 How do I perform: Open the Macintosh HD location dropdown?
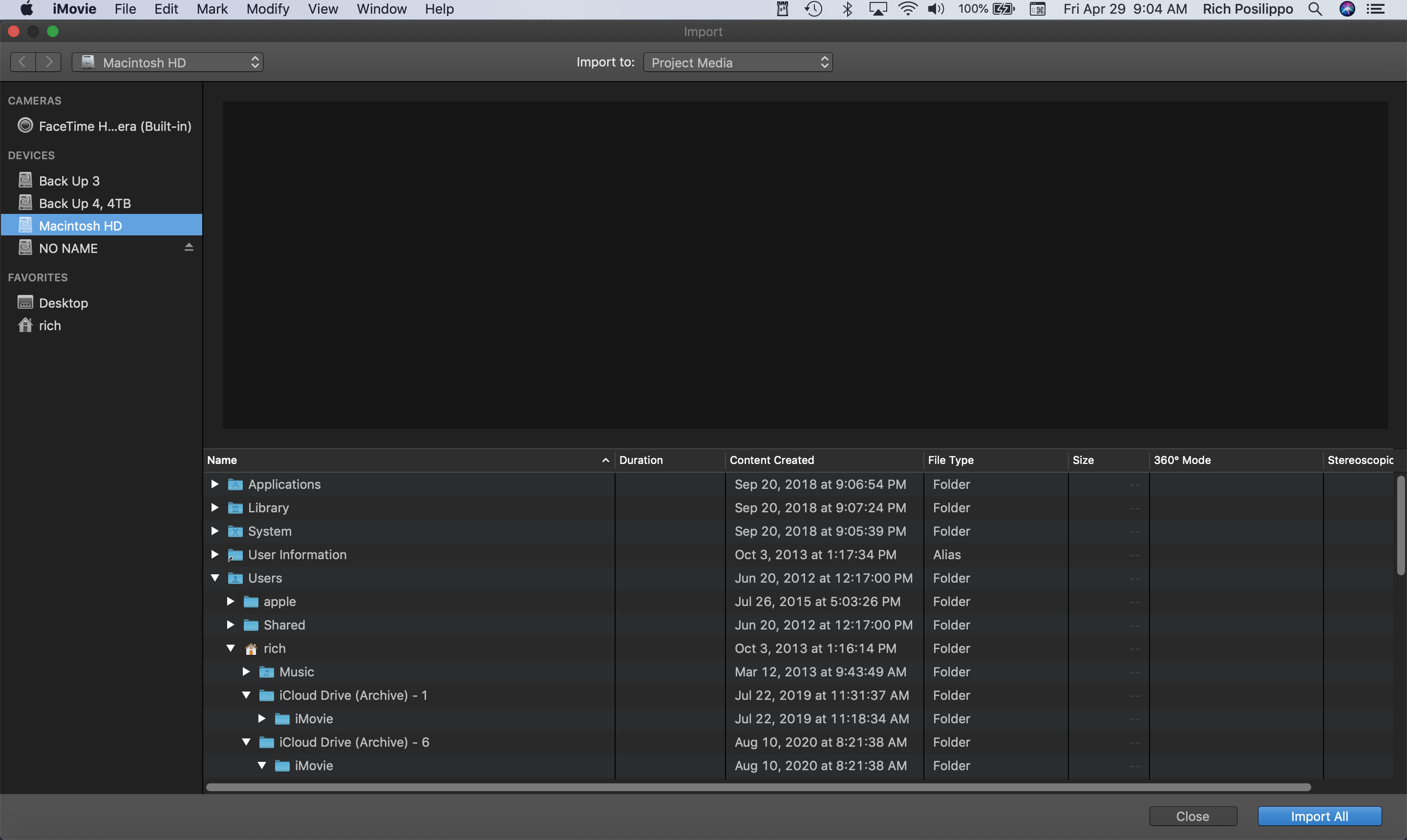[168, 62]
